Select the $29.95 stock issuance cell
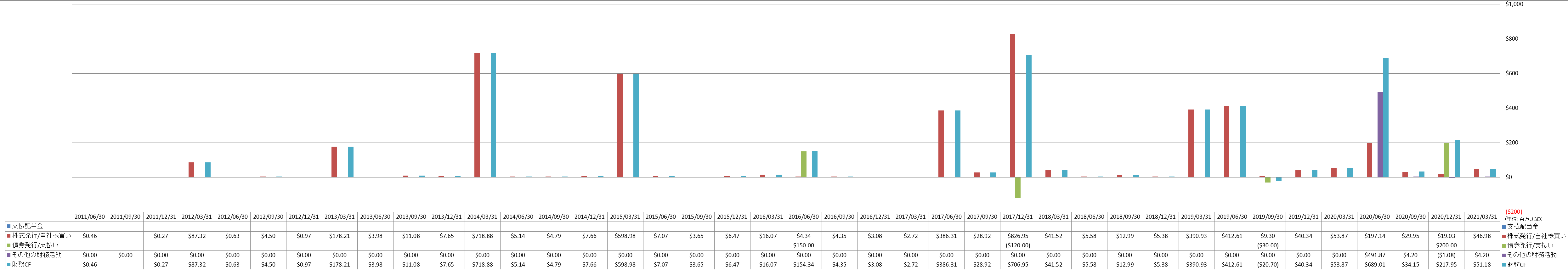Screen dimensions: 1568x270 [x=1411, y=236]
